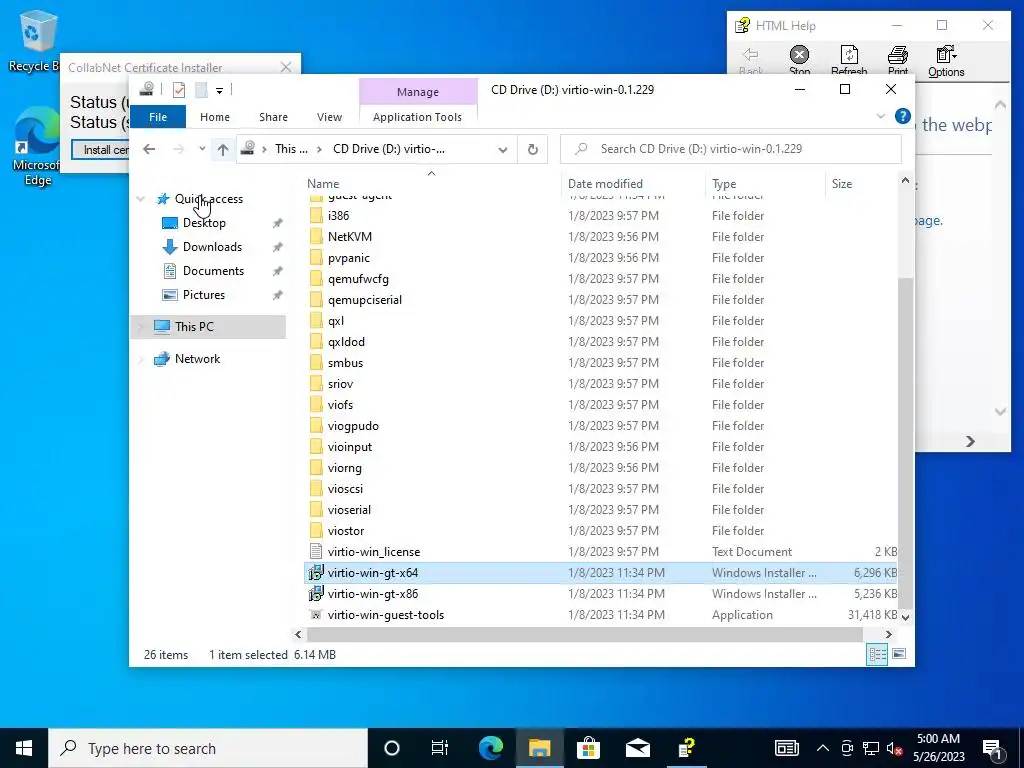The height and width of the screenshot is (768, 1024).
Task: Open the Home ribbon tab
Action: 215,117
